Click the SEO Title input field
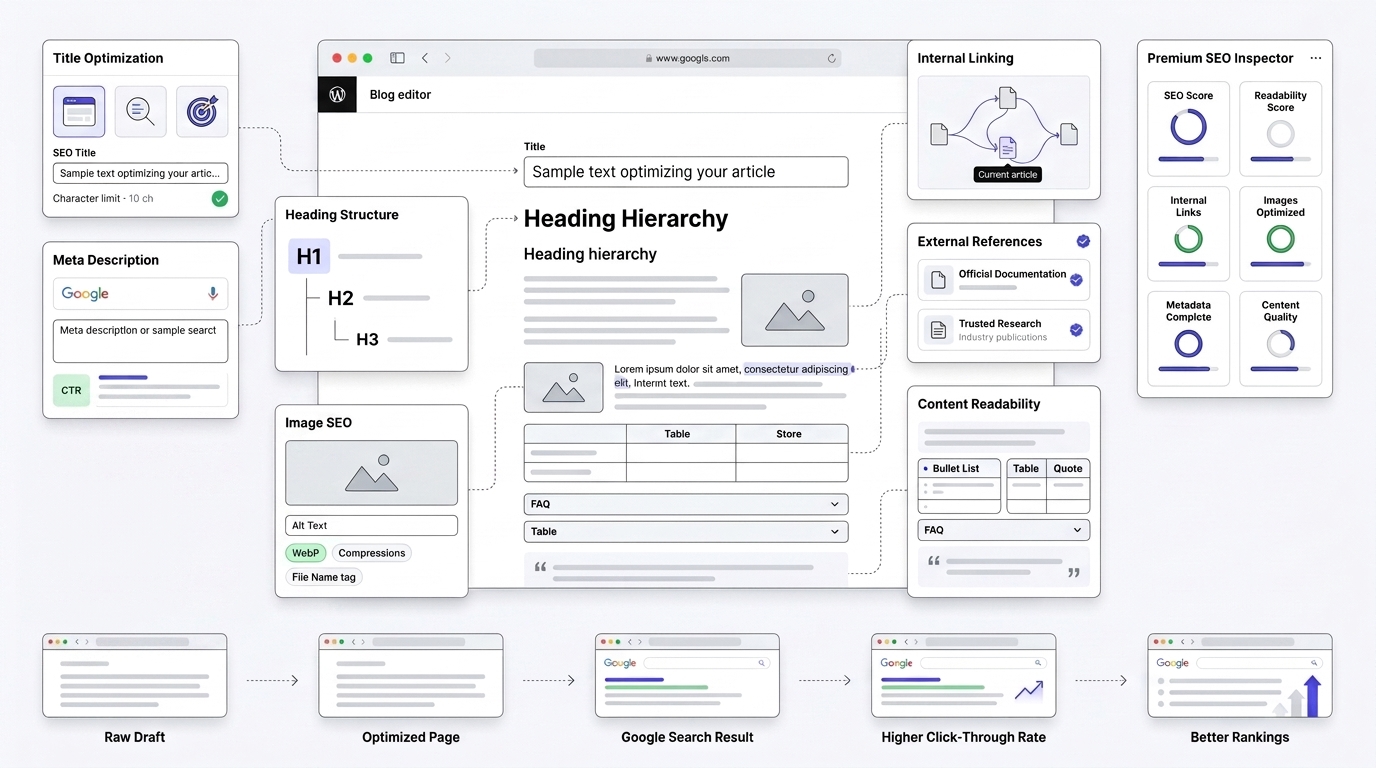Image resolution: width=1376 pixels, height=768 pixels. point(140,173)
